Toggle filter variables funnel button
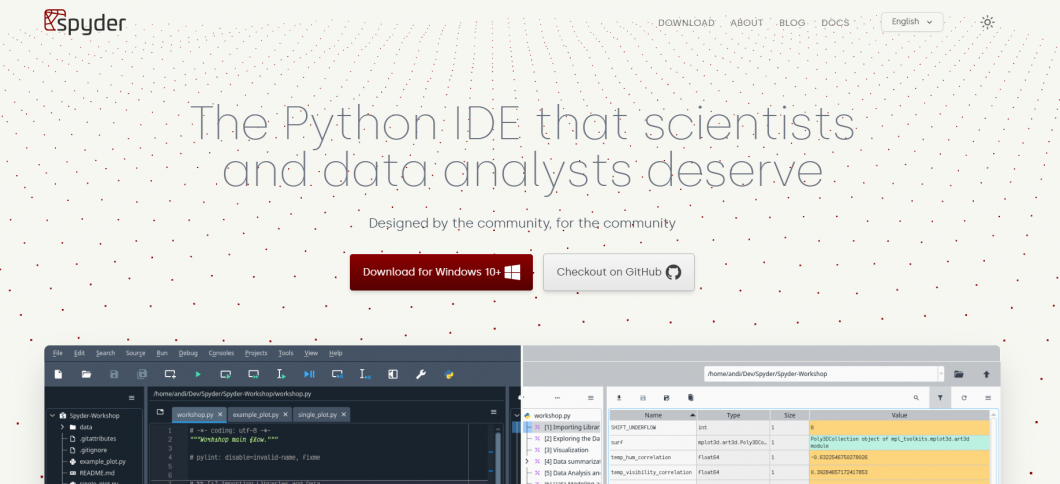This screenshot has height=484, width=1060. 940,398
